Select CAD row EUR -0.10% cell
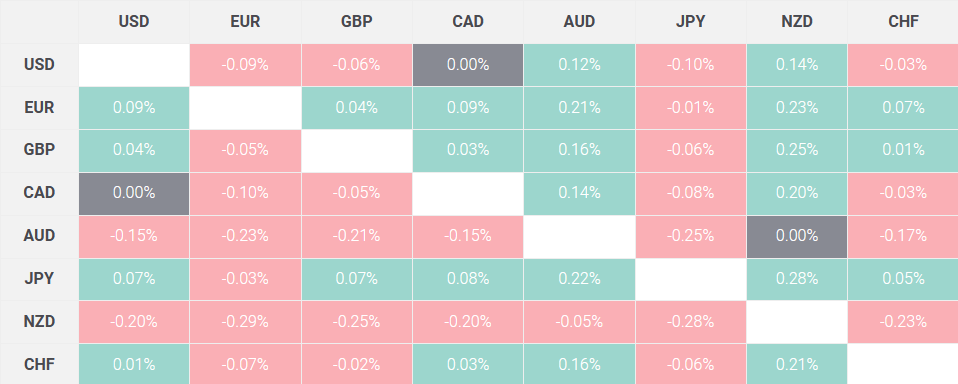Image resolution: width=958 pixels, height=384 pixels. (246, 193)
